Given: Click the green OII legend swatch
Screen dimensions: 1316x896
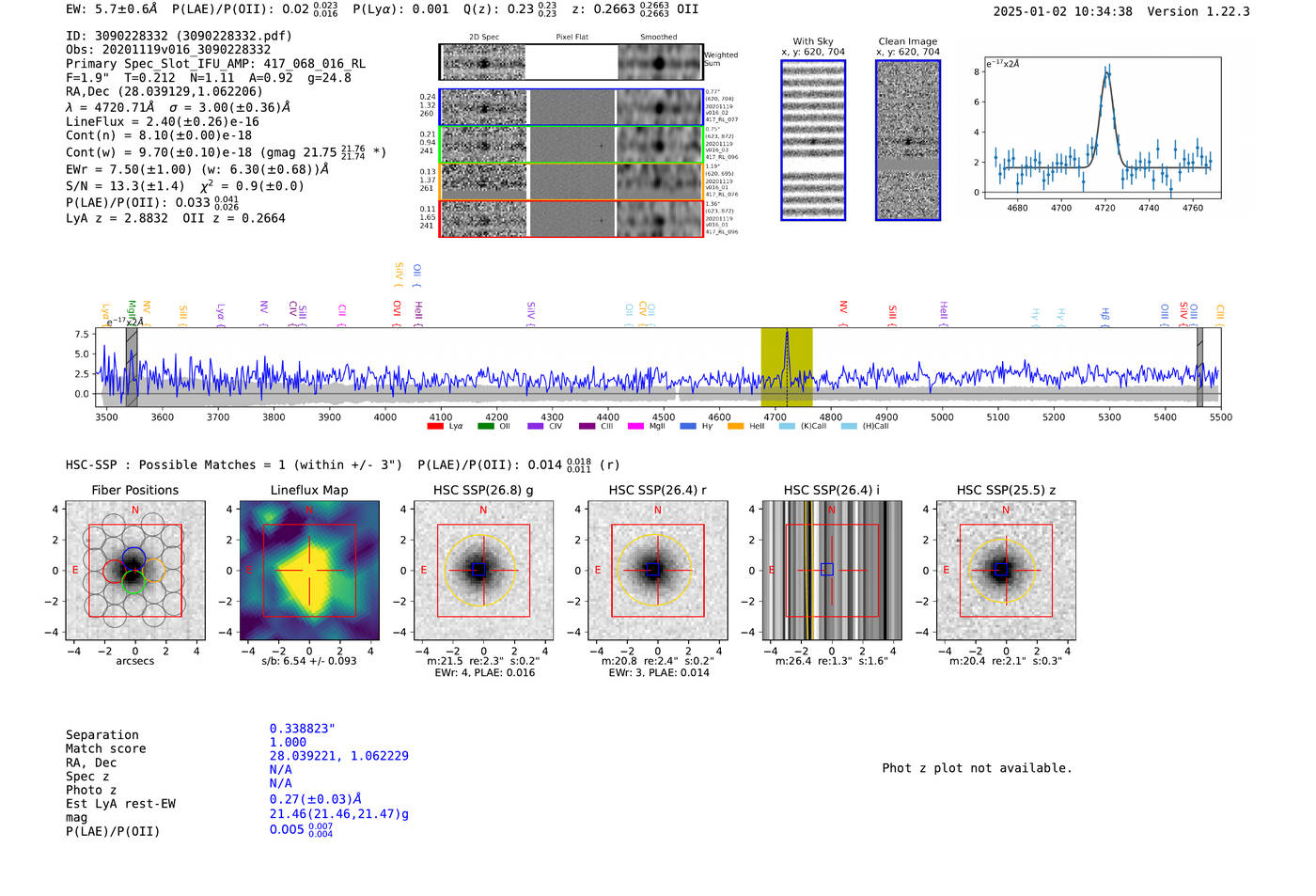Looking at the screenshot, I should pyautogui.click(x=485, y=426).
